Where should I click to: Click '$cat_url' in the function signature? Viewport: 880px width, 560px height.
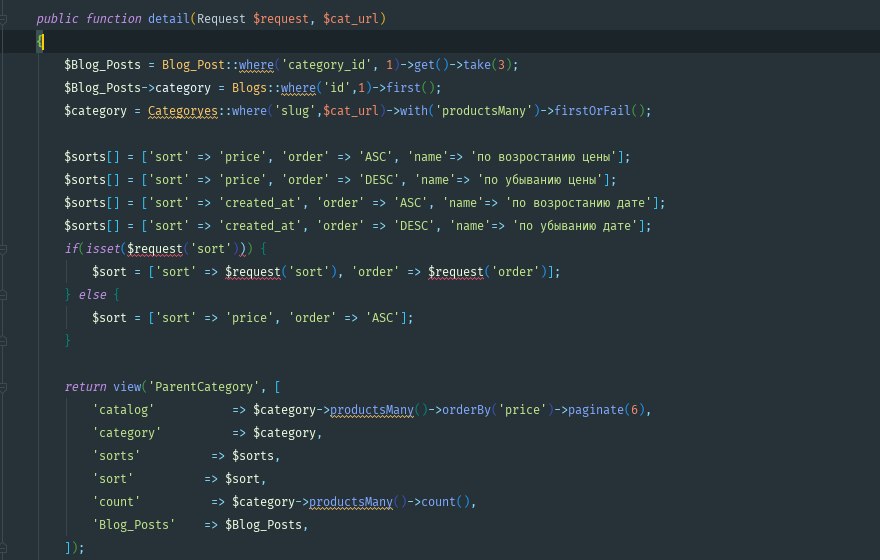click(351, 19)
